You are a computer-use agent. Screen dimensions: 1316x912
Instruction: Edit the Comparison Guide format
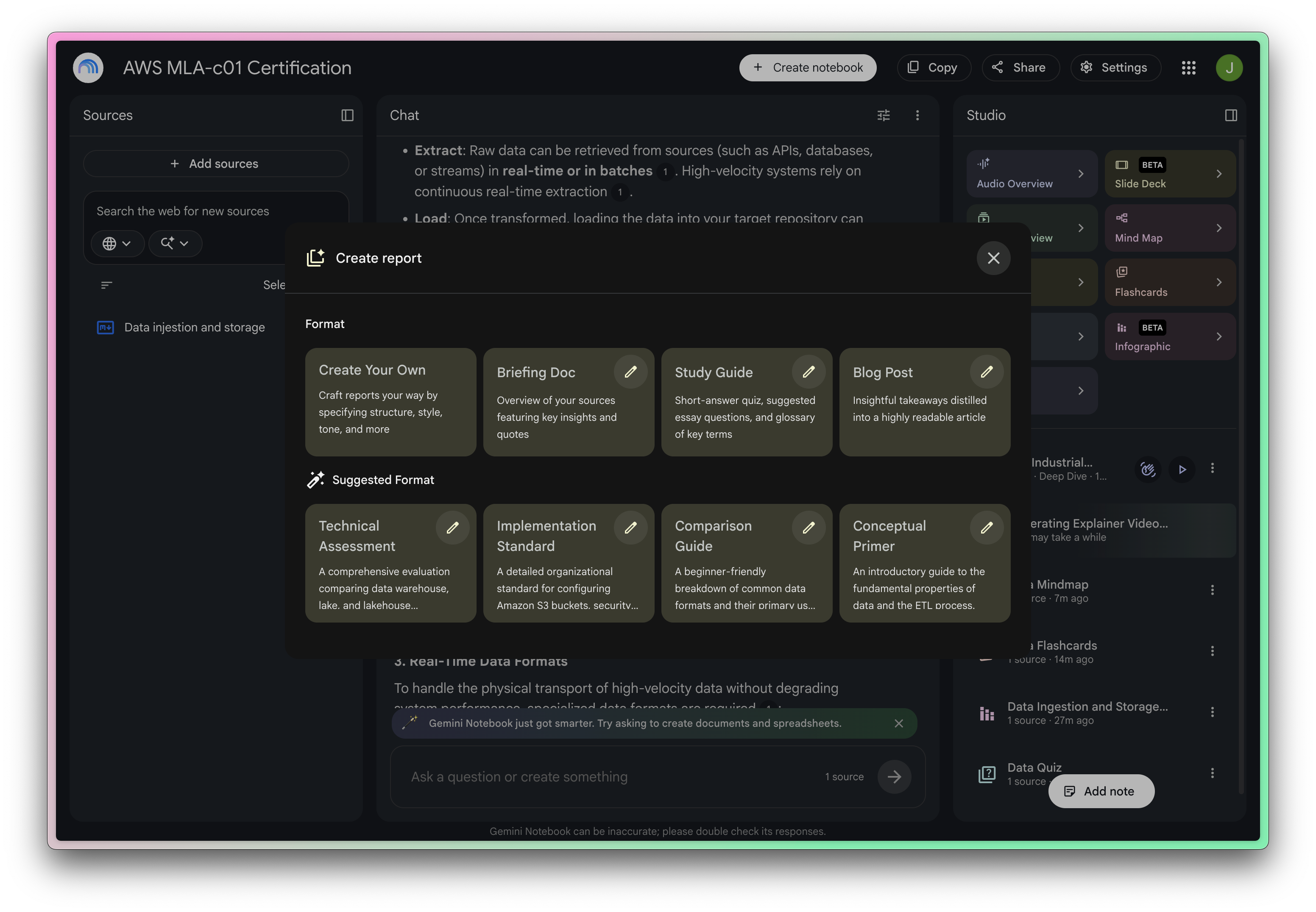(x=809, y=528)
